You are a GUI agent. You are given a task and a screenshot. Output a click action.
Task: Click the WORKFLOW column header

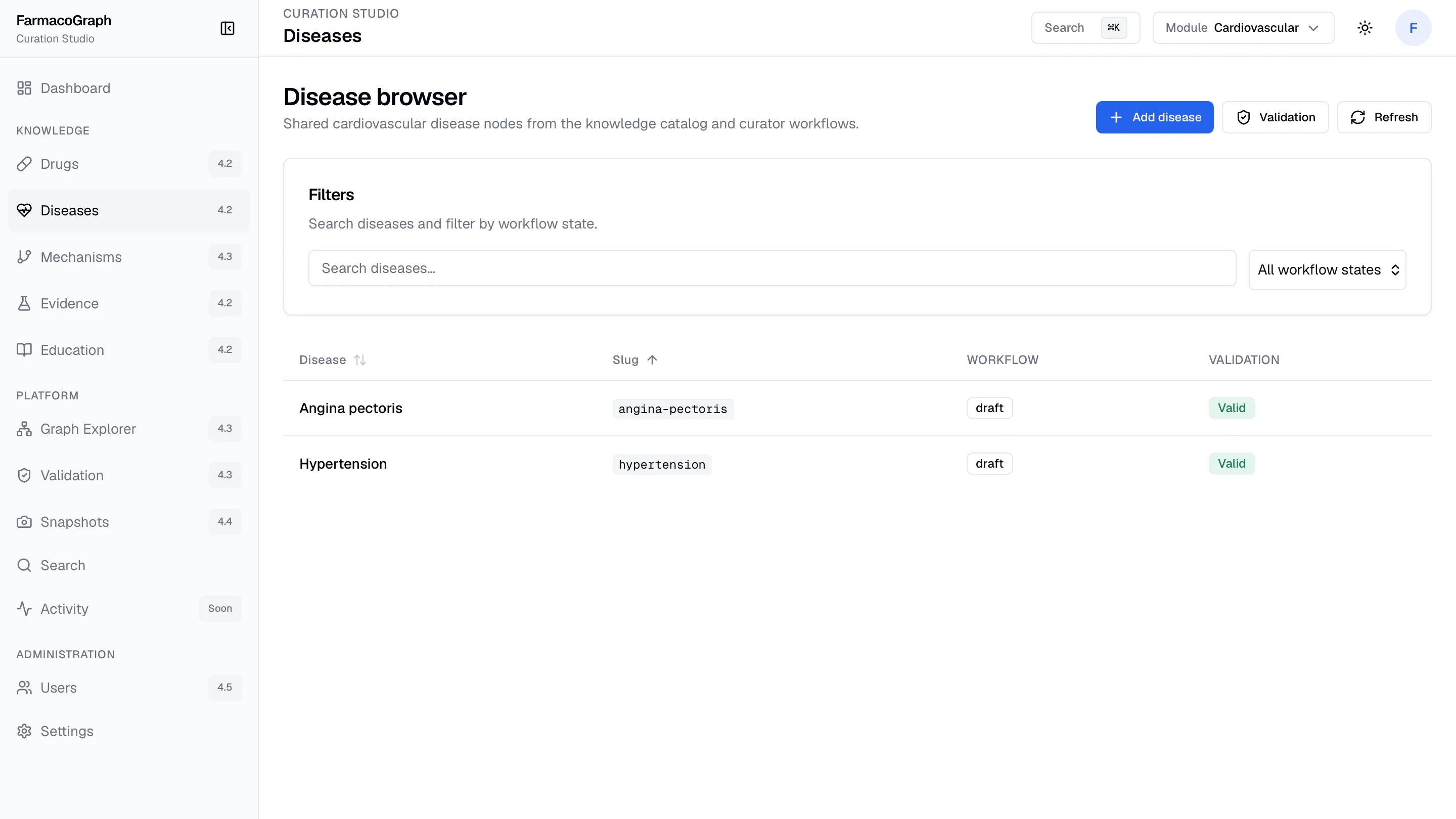click(x=1003, y=360)
